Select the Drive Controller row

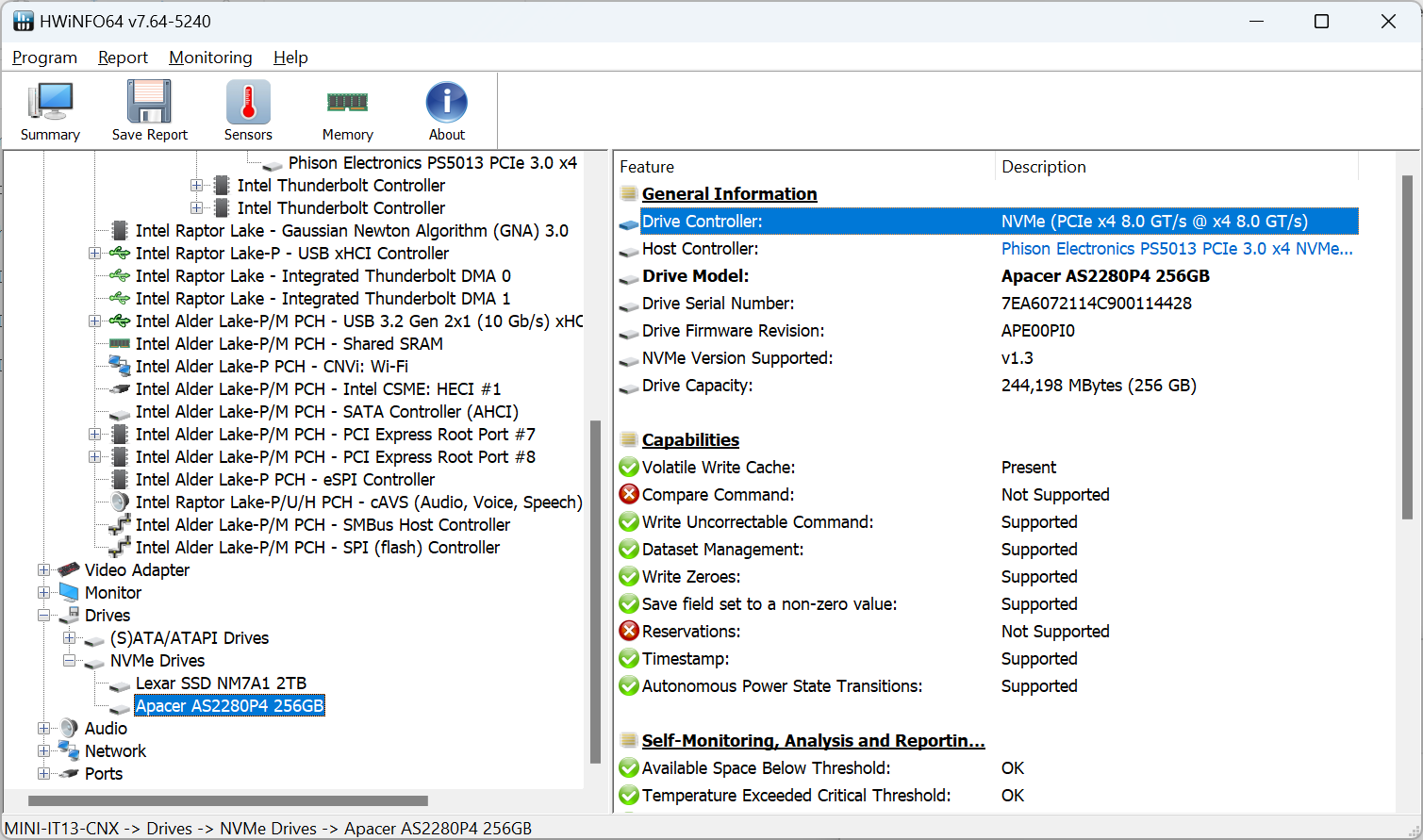999,221
